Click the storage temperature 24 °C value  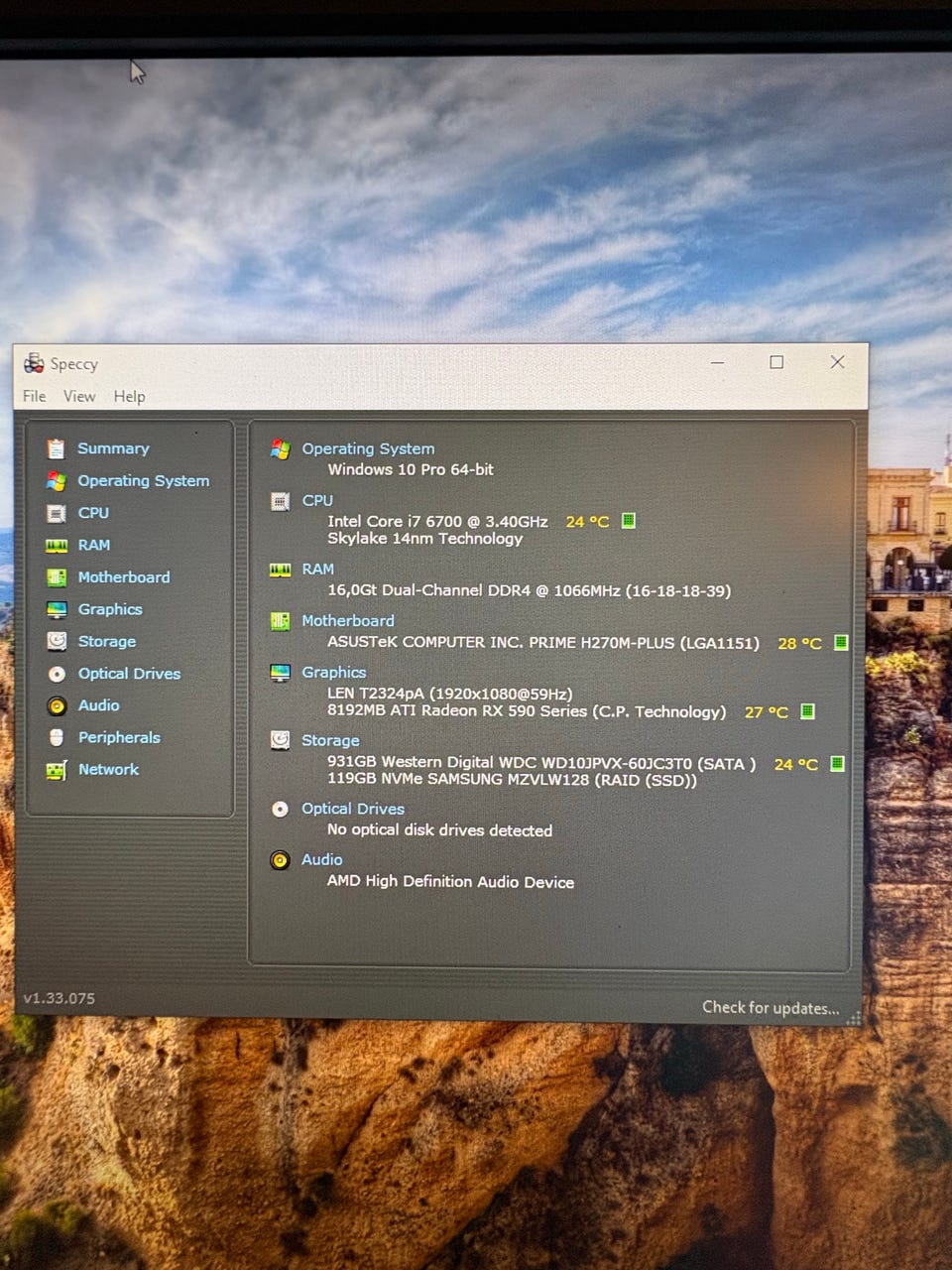click(796, 764)
